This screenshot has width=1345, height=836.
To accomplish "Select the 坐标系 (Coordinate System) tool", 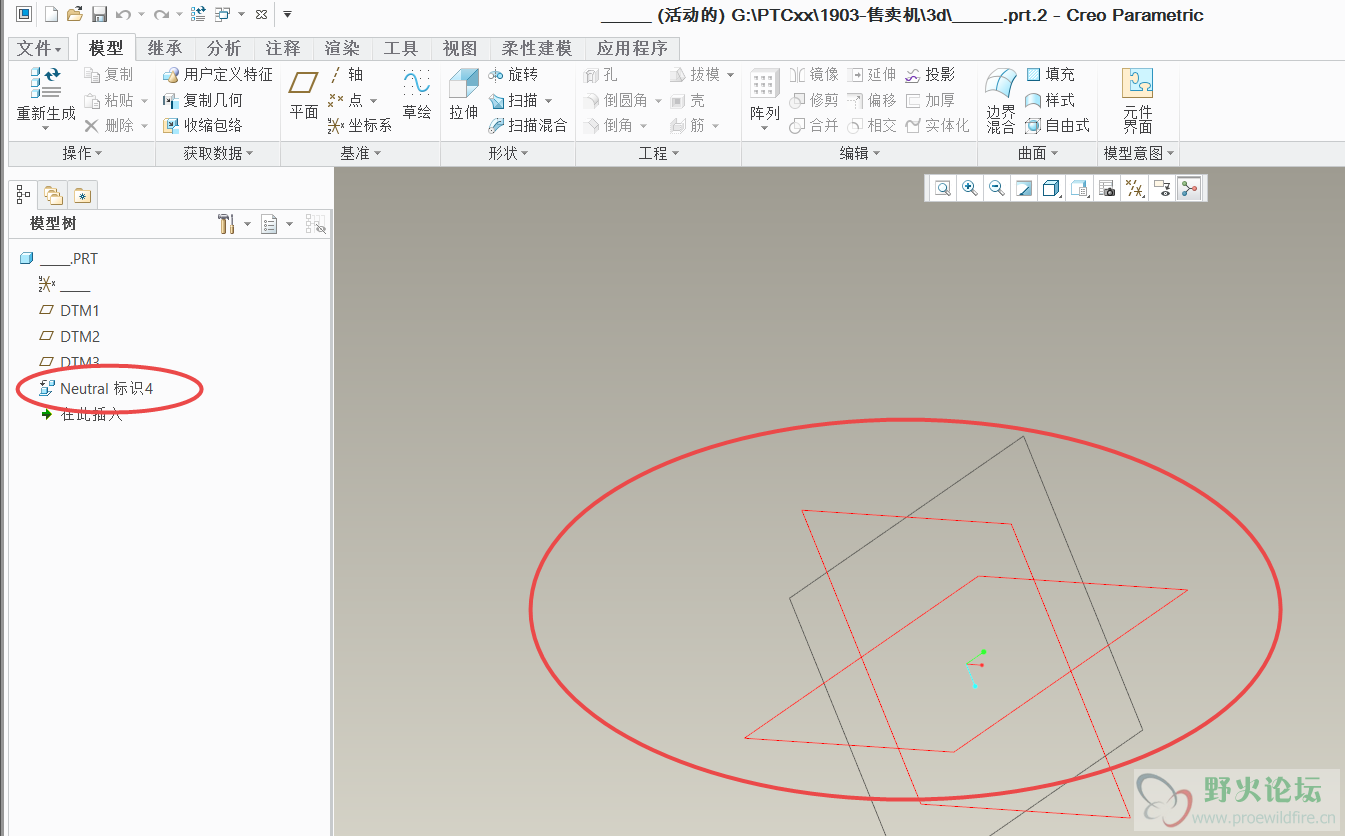I will 360,126.
